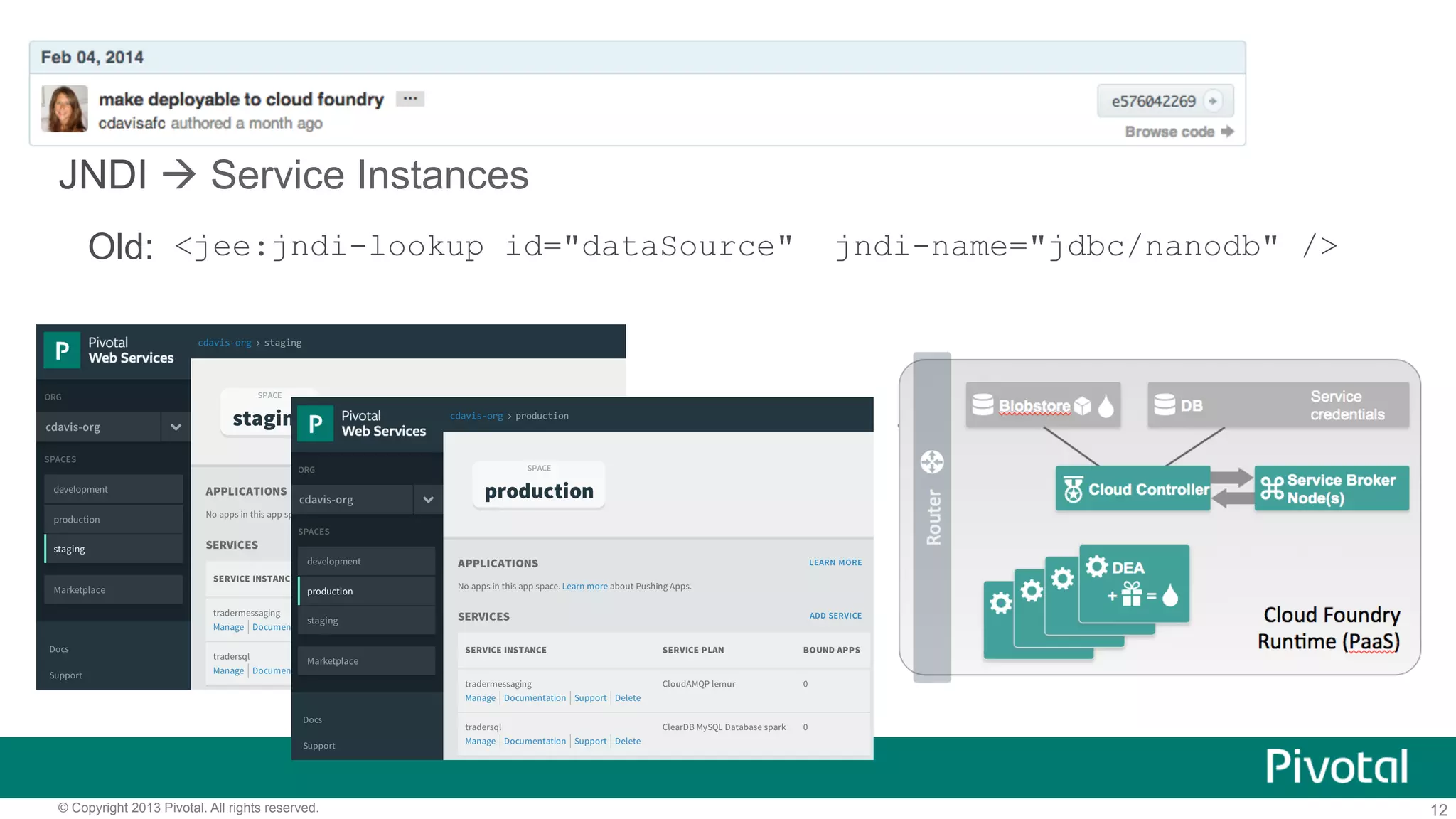This screenshot has height=819, width=1456.
Task: Click LEARN MORE in Applications section
Action: [835, 562]
